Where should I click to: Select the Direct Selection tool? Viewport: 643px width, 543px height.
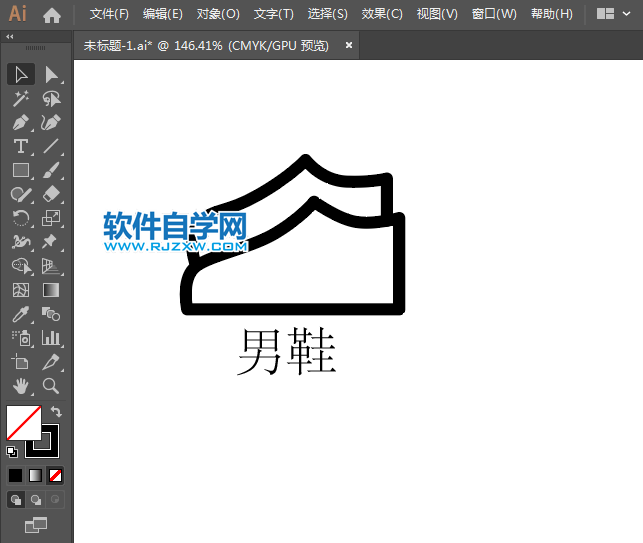51,75
